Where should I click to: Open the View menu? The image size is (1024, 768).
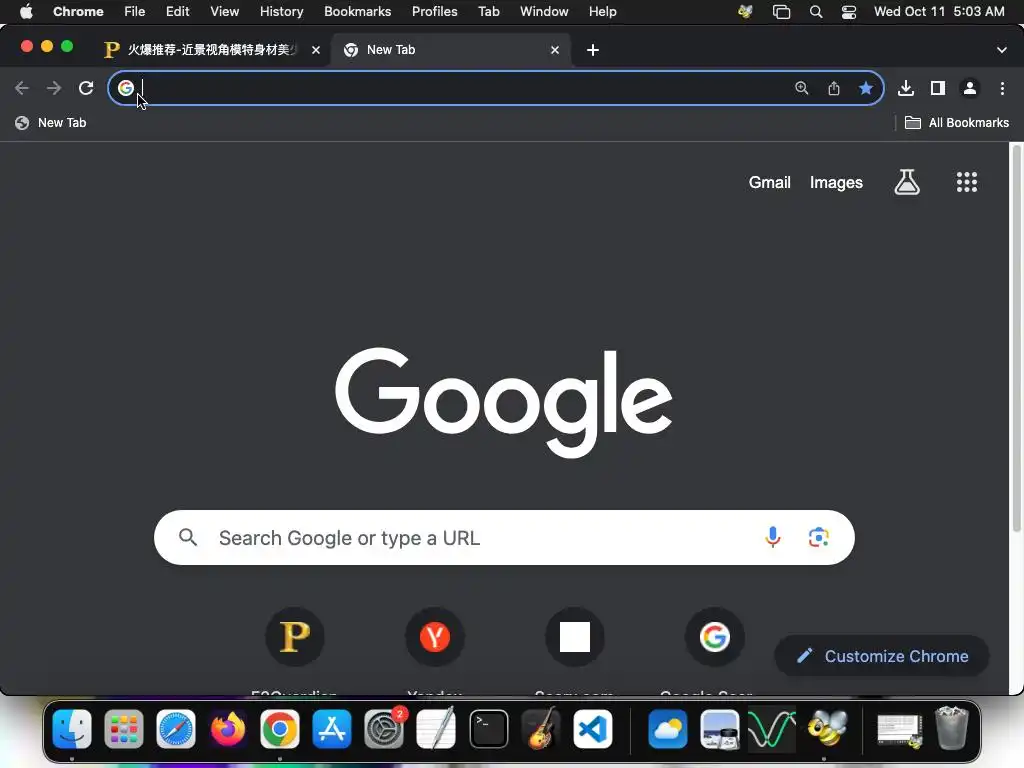click(224, 12)
